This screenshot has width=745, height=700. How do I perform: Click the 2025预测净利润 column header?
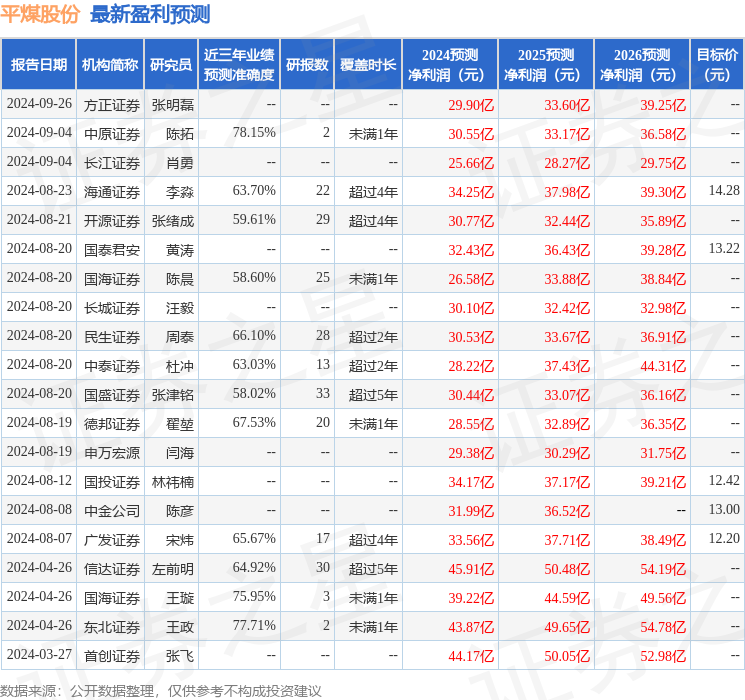tap(546, 65)
